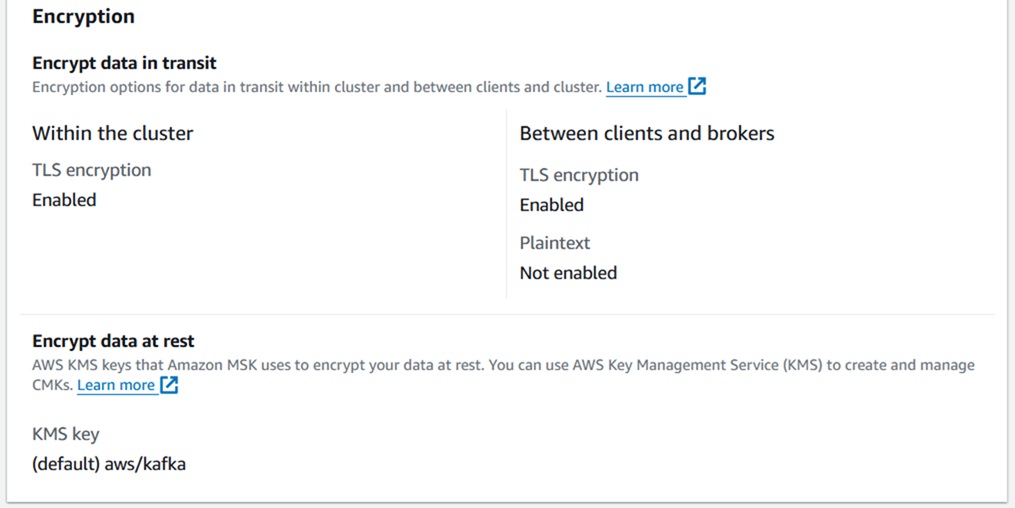Viewport: 1015px width, 508px height.
Task: Click the Plaintext label
Action: (554, 243)
